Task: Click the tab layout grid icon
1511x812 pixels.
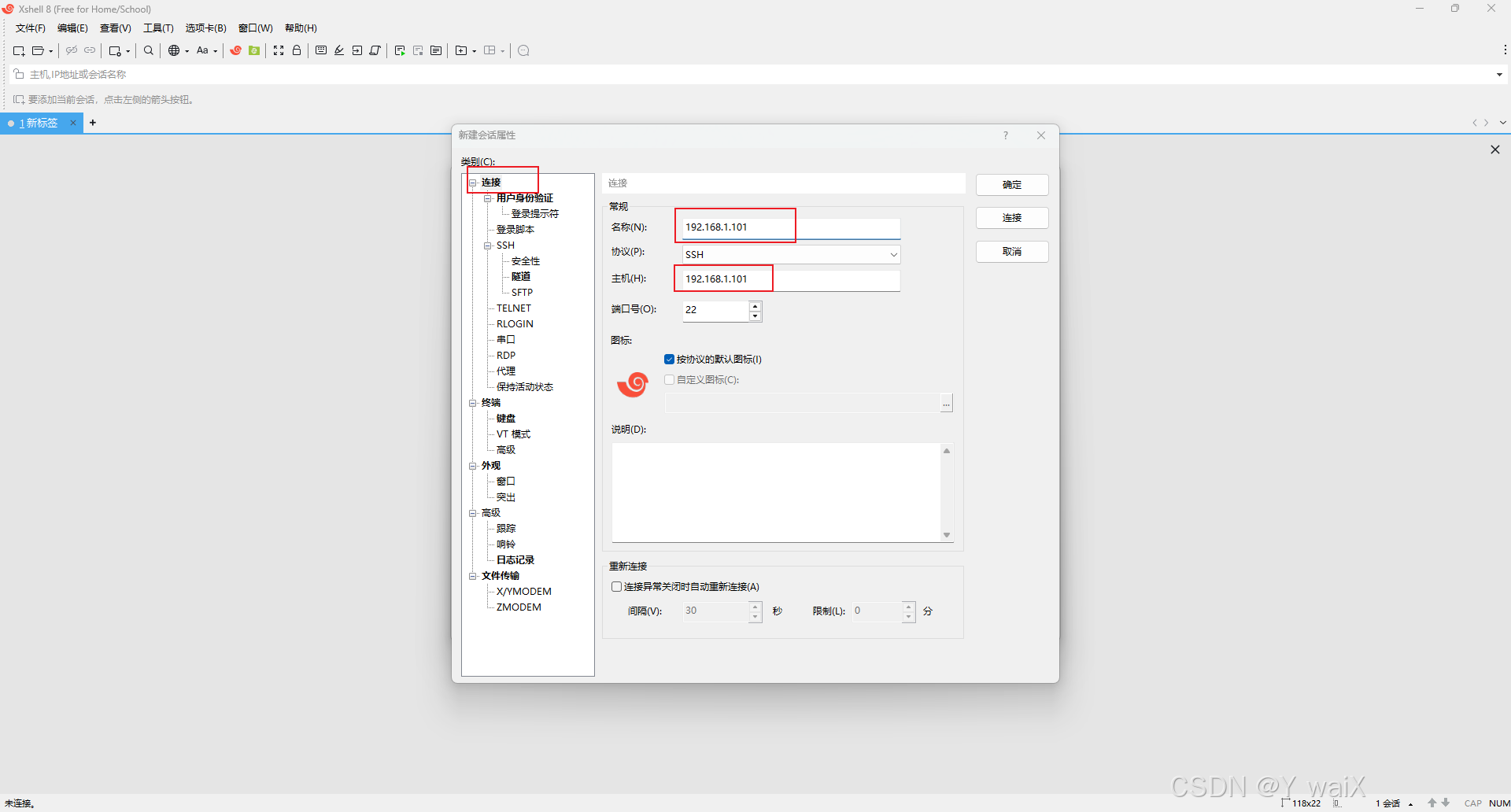Action: [x=490, y=50]
